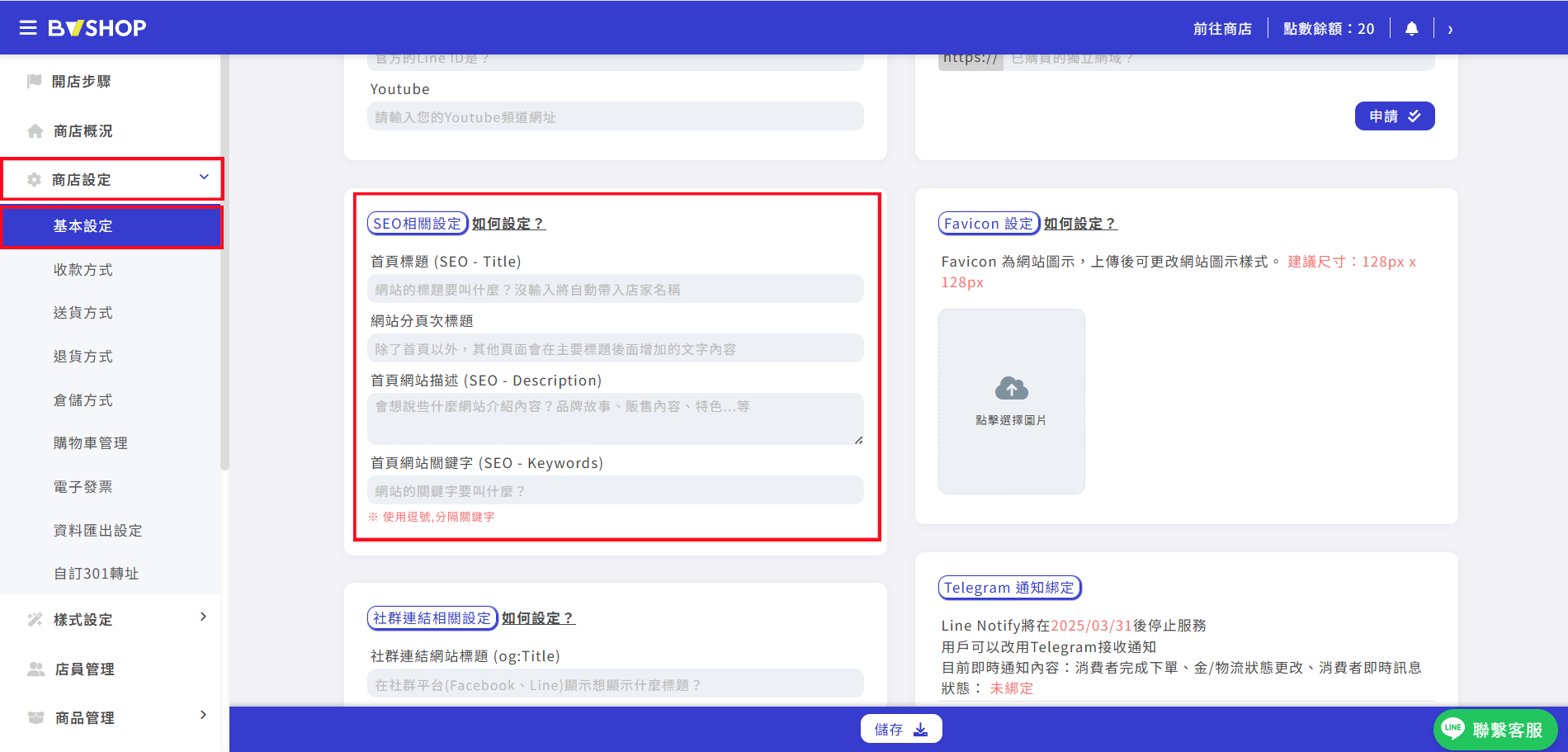1568x752 pixels.
Task: Click the BVSHOP logo
Action: click(97, 28)
